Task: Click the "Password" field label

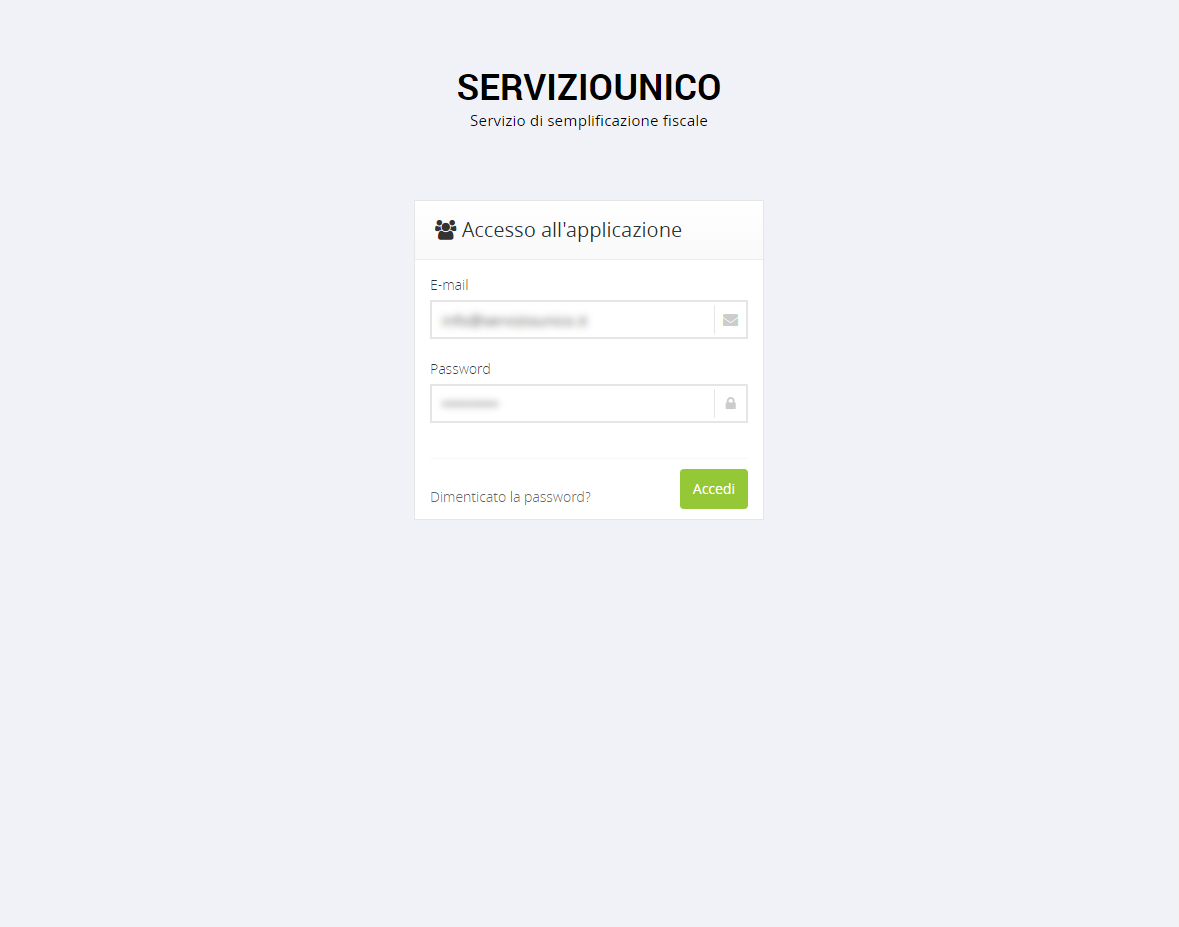Action: click(460, 369)
